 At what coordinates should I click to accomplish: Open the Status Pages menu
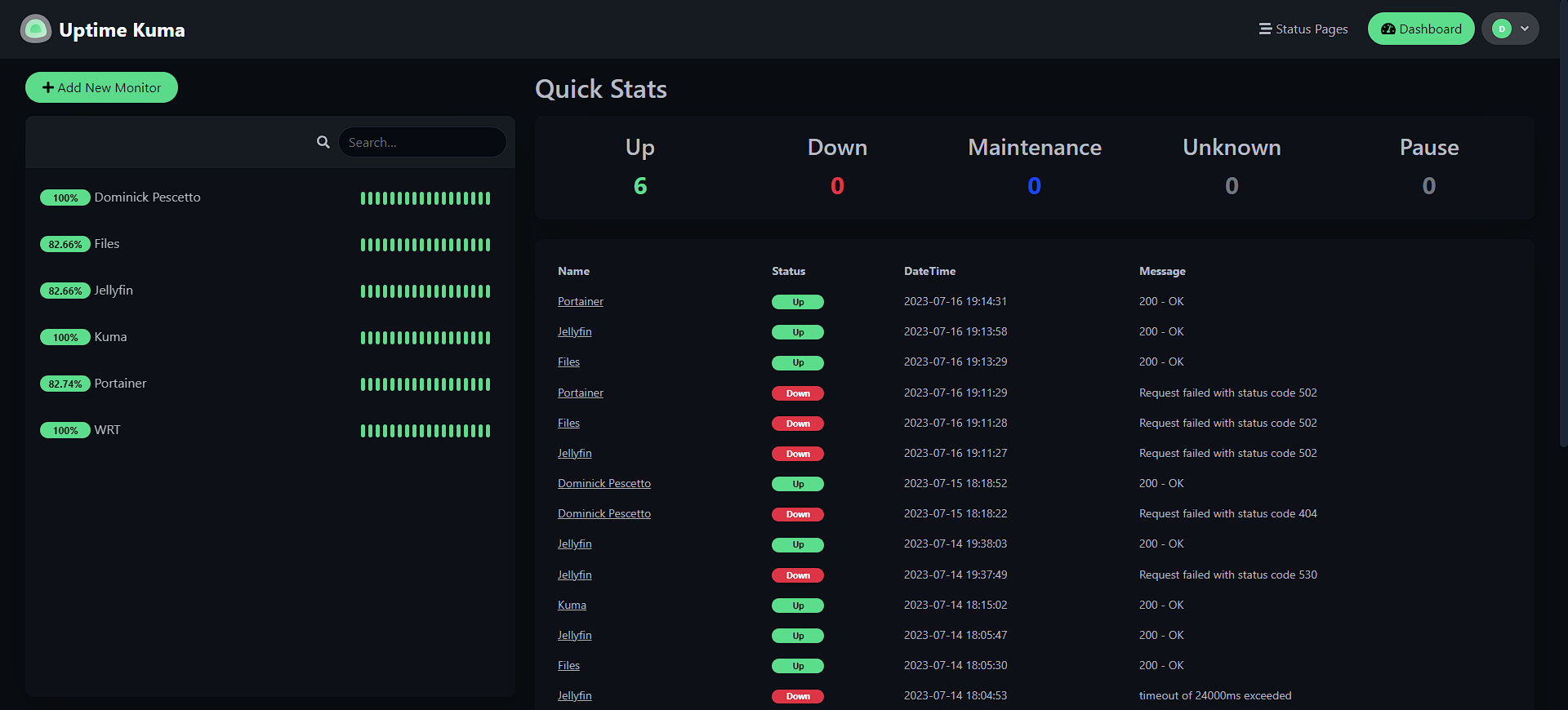click(1303, 29)
